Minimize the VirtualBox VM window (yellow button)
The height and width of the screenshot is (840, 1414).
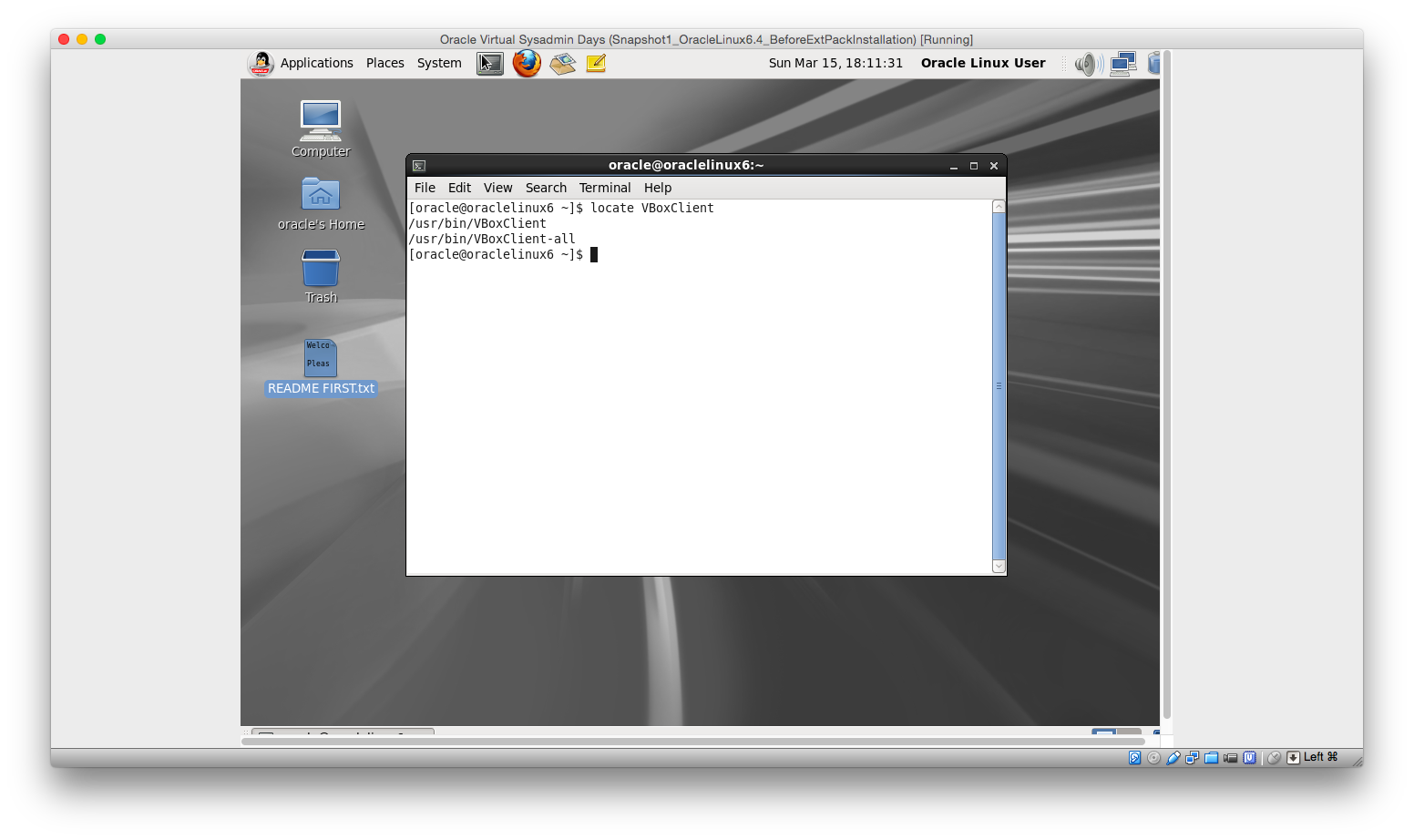pos(82,39)
